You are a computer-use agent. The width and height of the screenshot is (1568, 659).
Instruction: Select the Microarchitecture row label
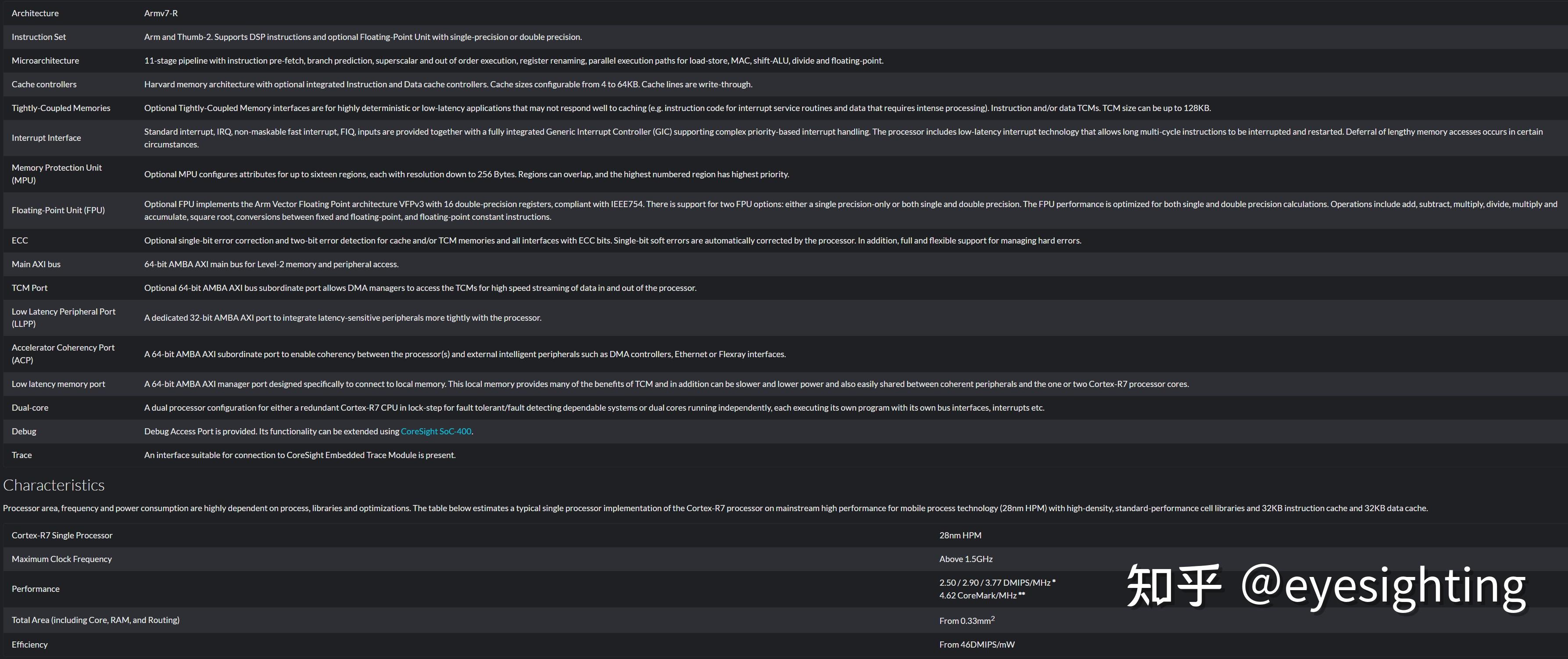45,61
